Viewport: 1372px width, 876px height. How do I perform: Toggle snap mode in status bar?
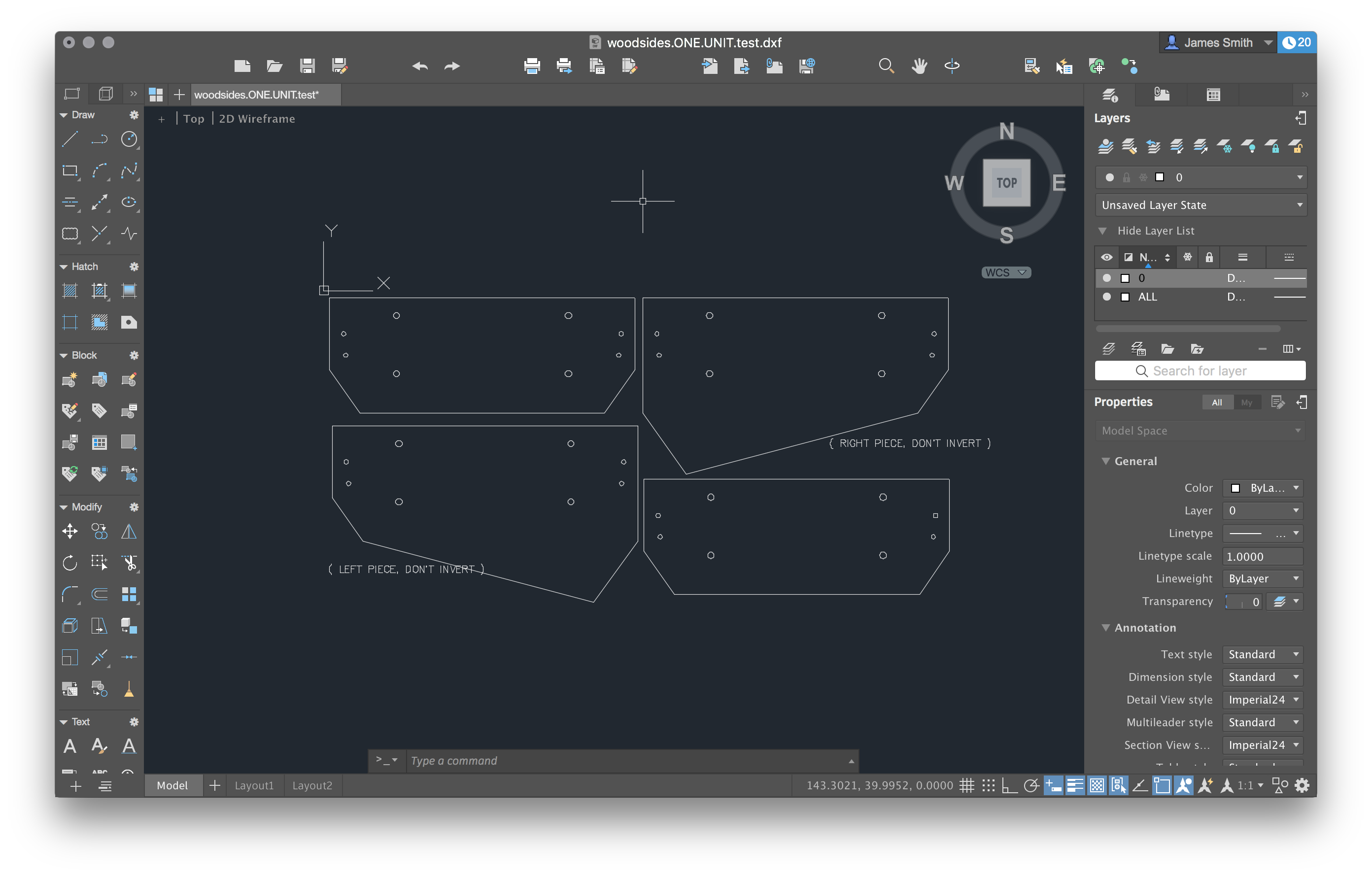(x=989, y=785)
